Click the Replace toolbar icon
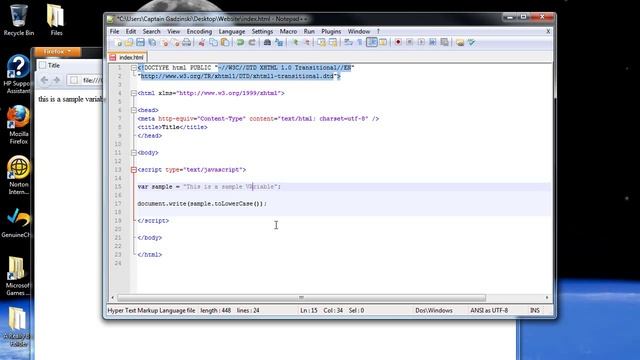 click(279, 42)
